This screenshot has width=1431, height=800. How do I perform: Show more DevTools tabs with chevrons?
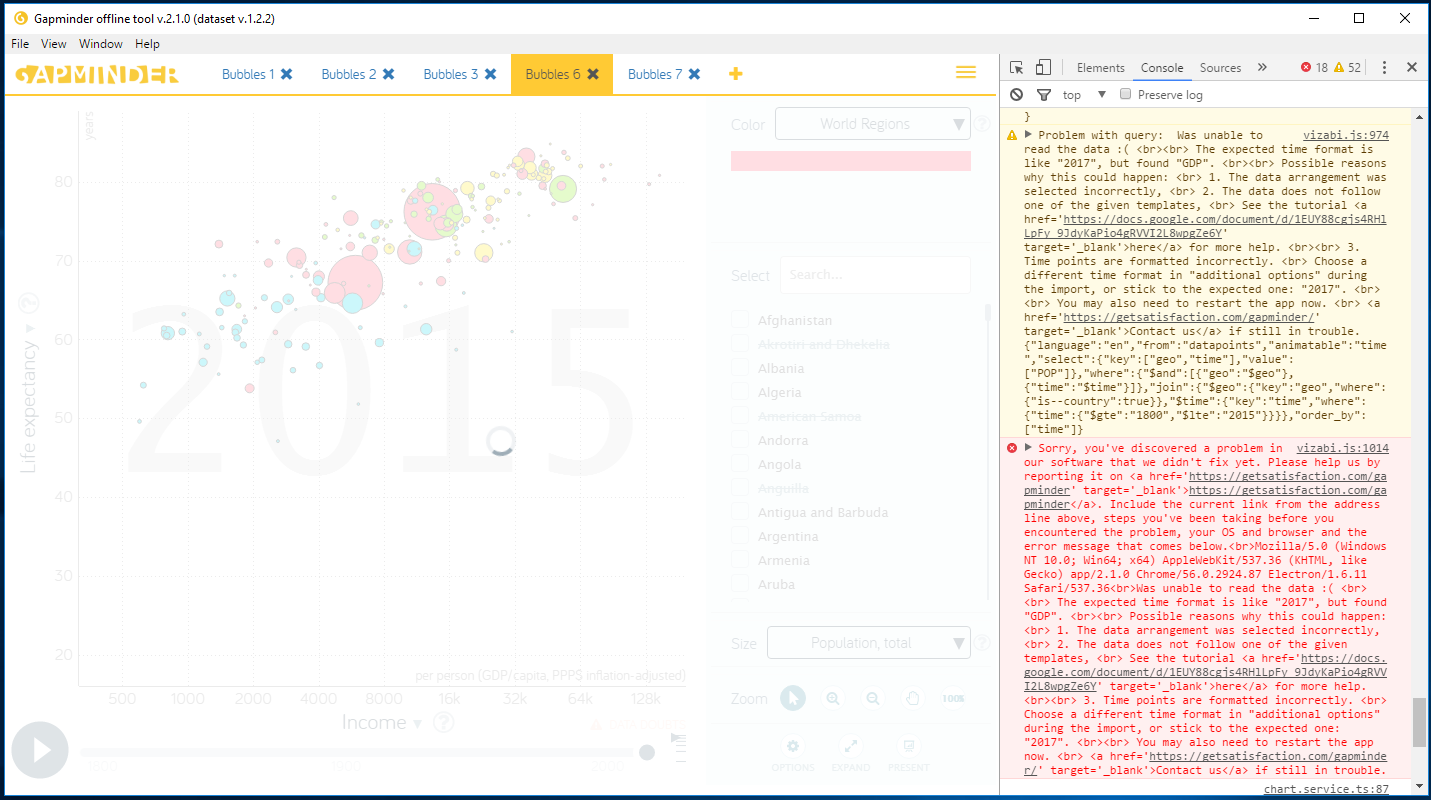pyautogui.click(x=1262, y=68)
